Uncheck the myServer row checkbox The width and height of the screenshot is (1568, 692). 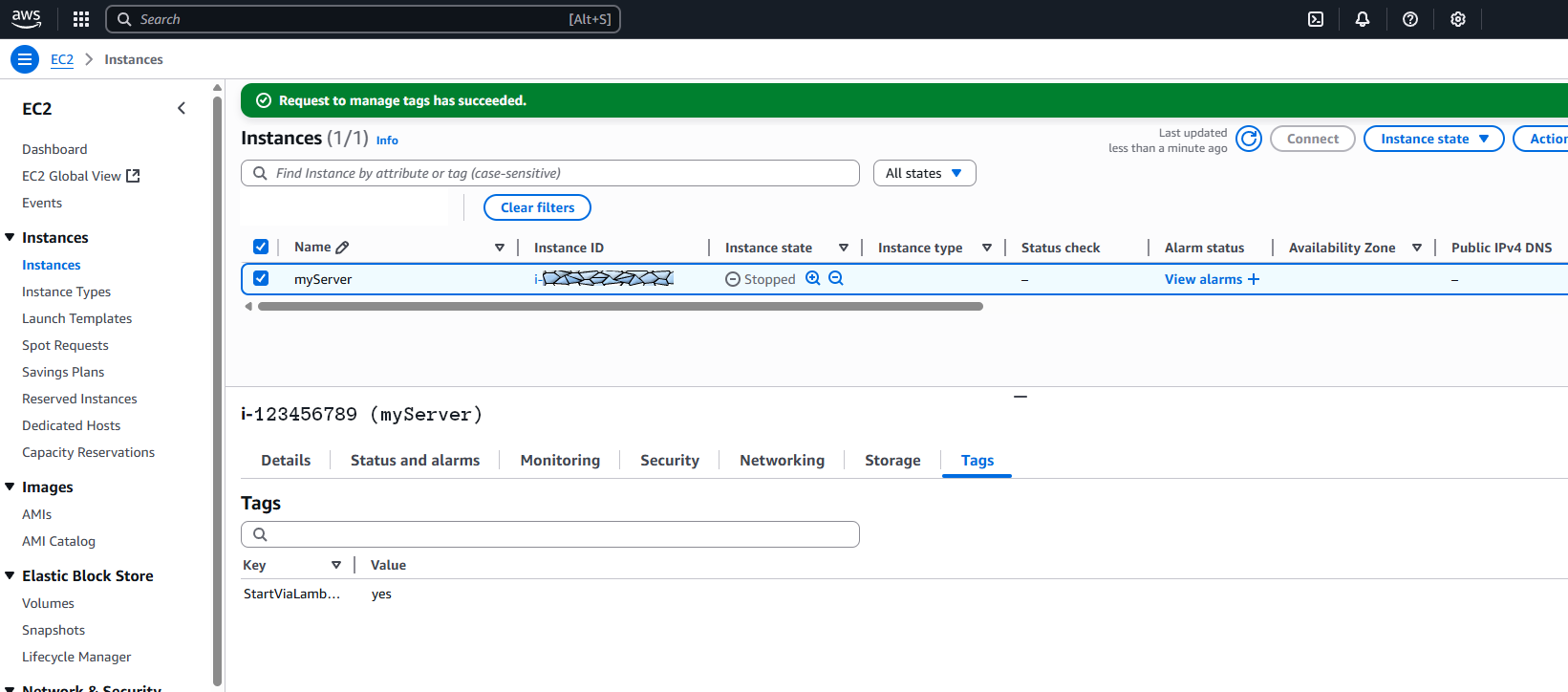[261, 278]
